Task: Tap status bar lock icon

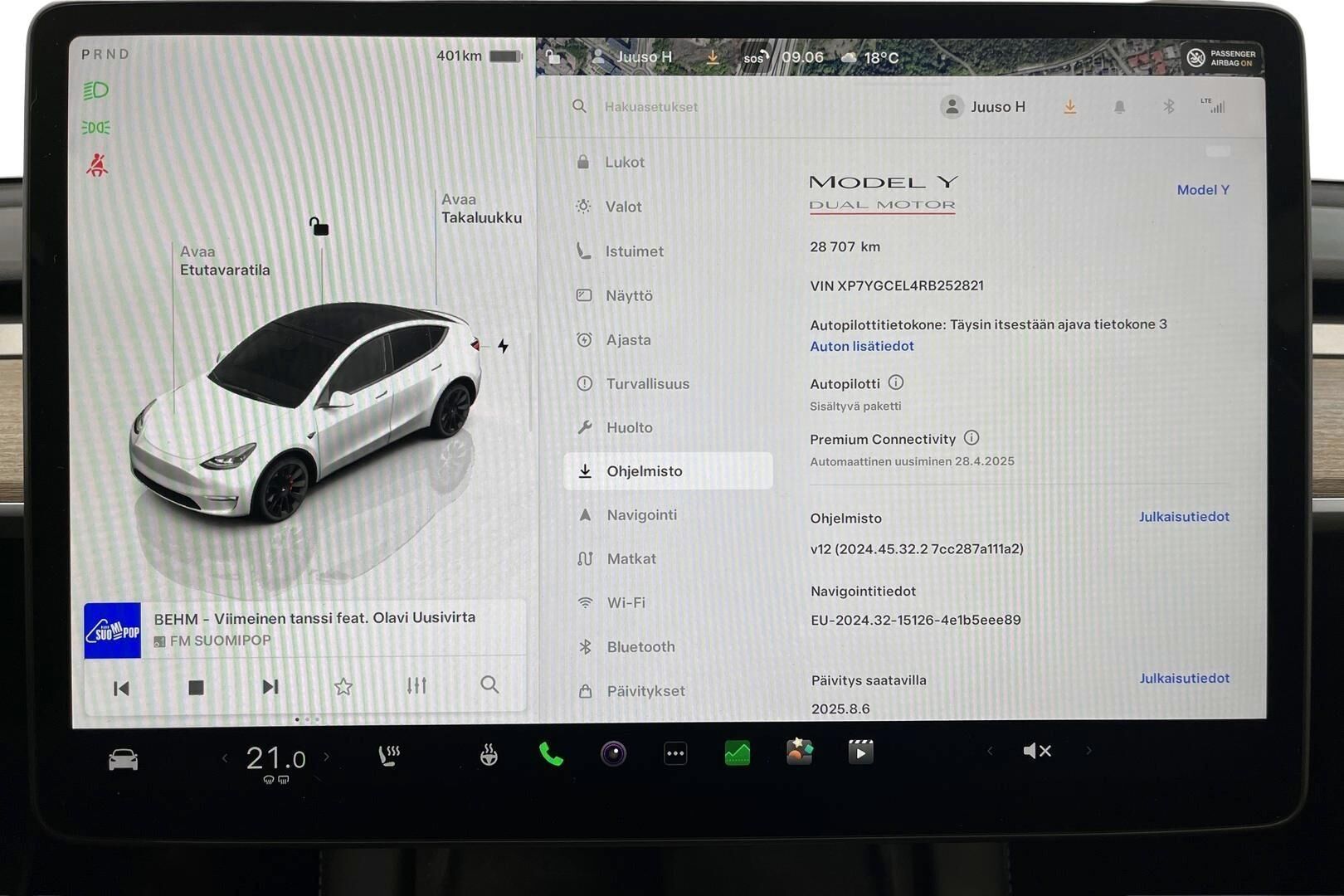Action: [553, 57]
